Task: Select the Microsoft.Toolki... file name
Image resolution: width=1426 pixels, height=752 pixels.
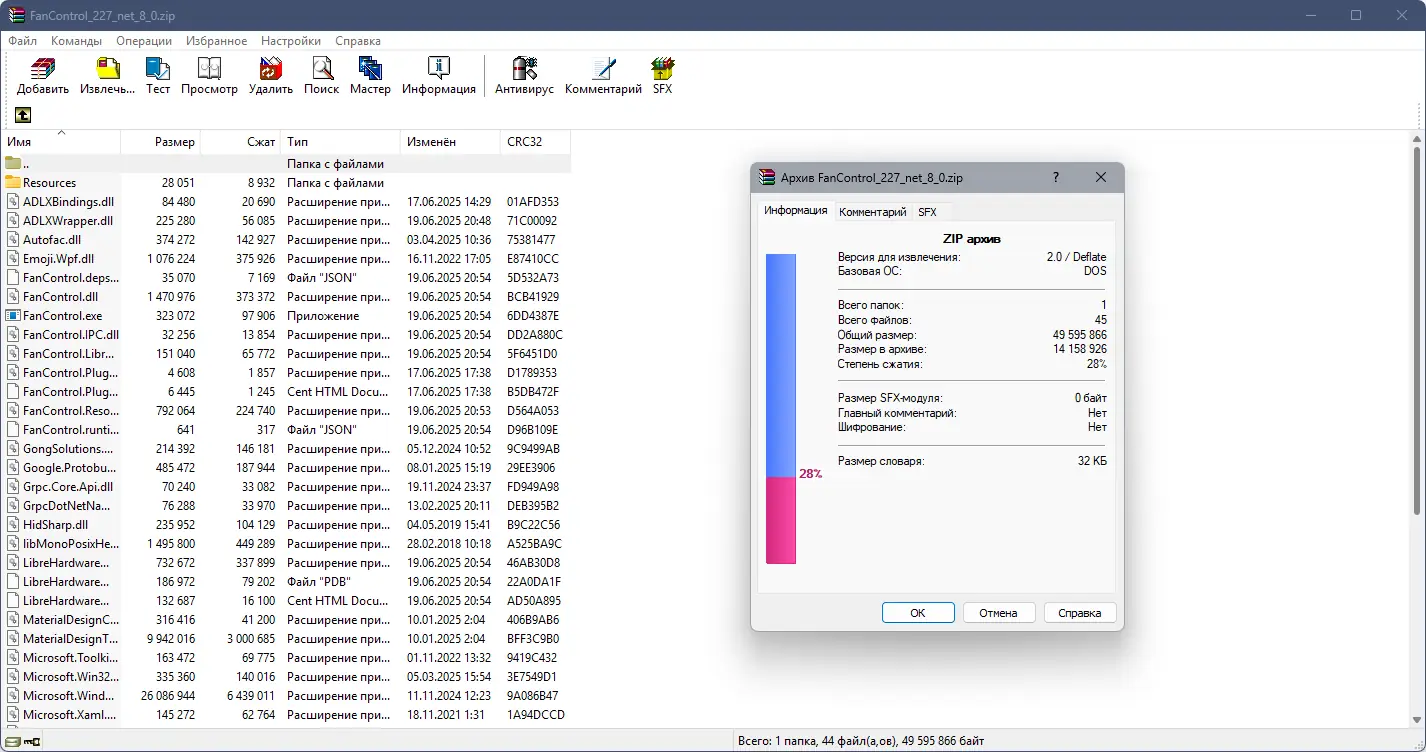Action: [71, 658]
